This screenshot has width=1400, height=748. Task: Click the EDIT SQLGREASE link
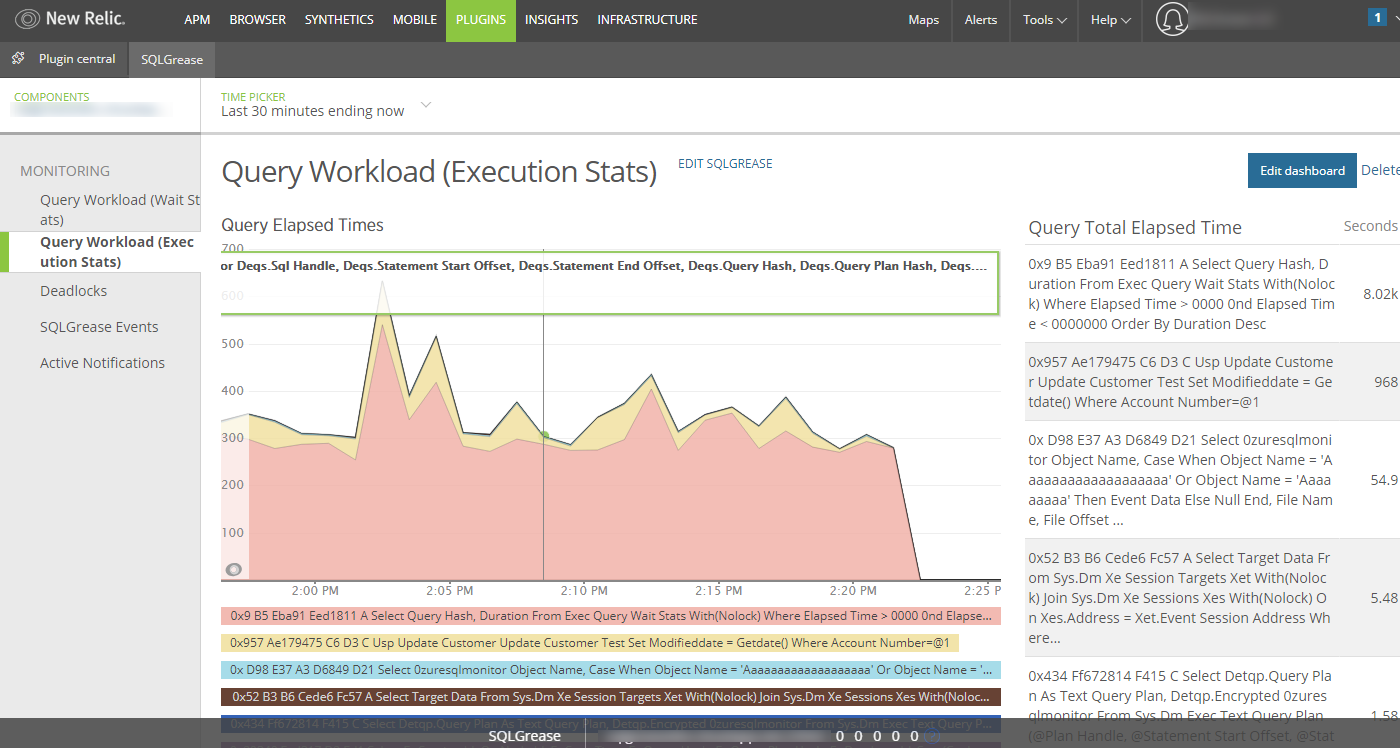click(725, 164)
